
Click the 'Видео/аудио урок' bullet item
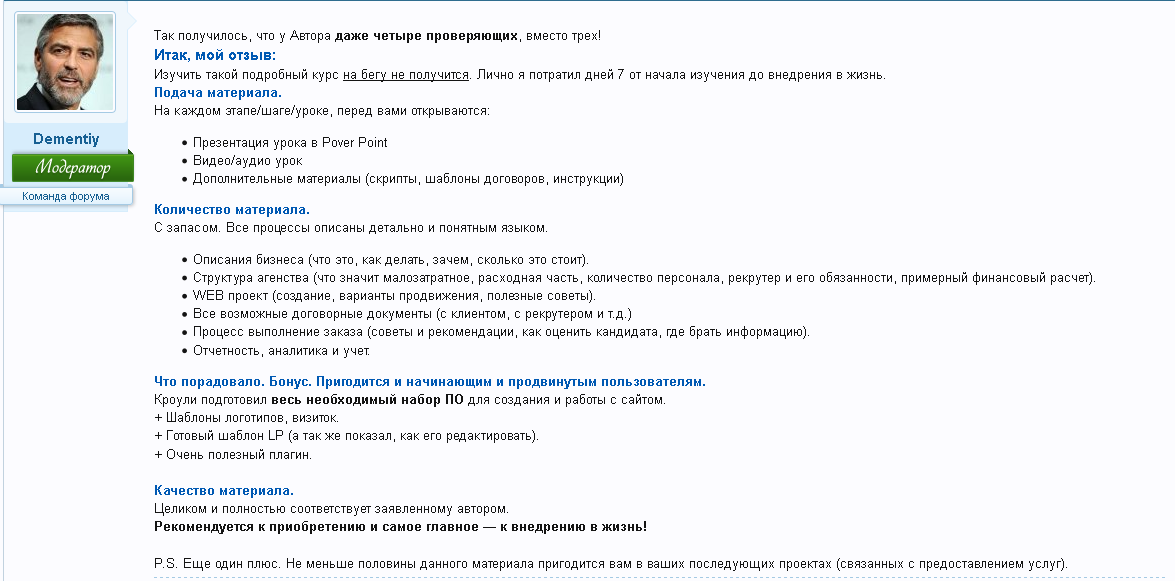click(x=247, y=161)
